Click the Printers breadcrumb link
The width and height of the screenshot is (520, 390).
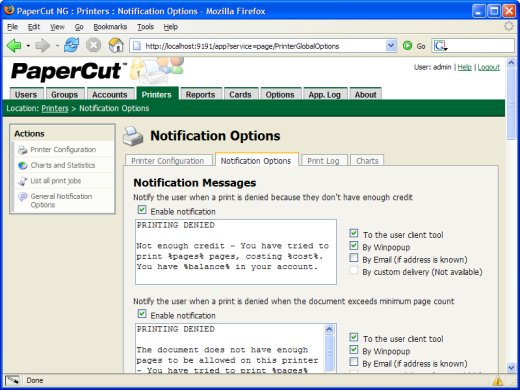[55, 108]
